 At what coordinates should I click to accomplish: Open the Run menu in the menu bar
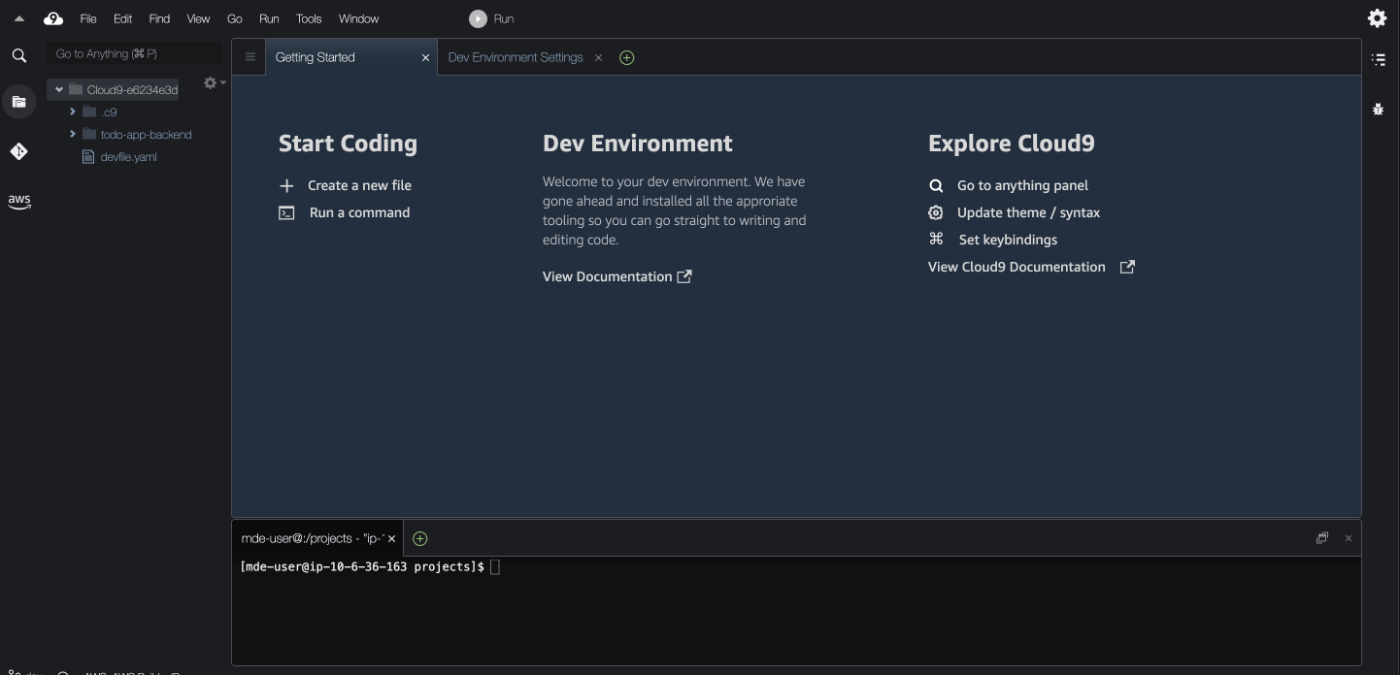(x=269, y=18)
